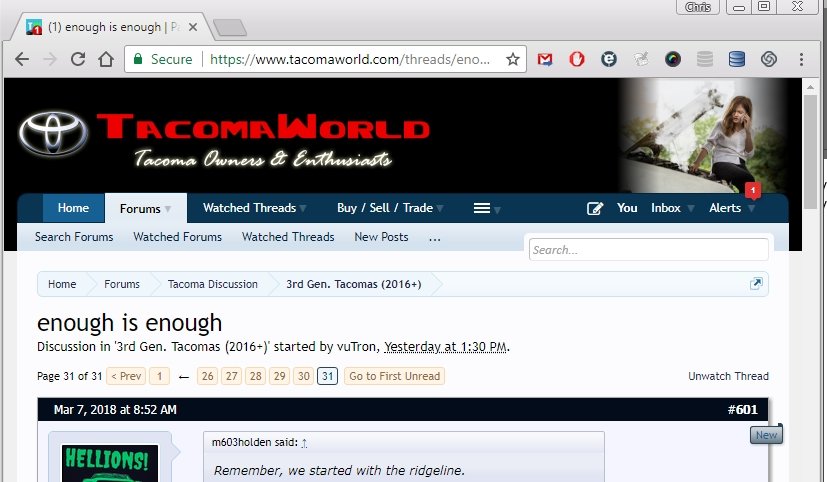The width and height of the screenshot is (827, 482).
Task: Click the New Posts link
Action: 381,237
